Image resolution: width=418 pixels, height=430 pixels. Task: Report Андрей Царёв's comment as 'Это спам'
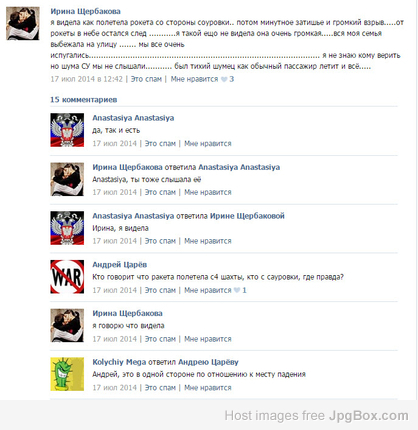160,290
